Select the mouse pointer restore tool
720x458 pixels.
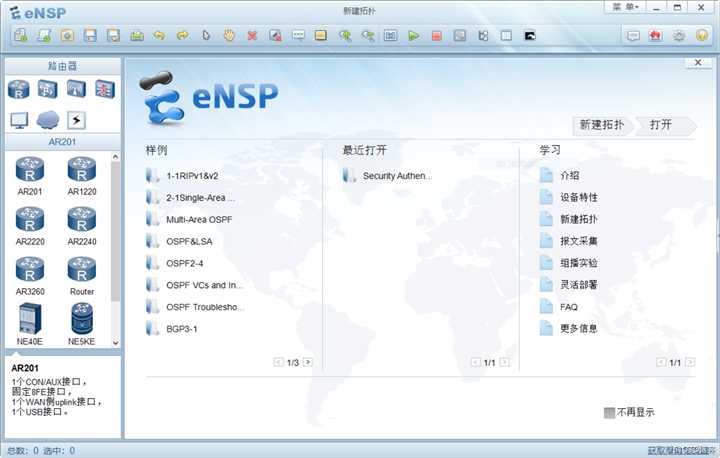click(206, 35)
